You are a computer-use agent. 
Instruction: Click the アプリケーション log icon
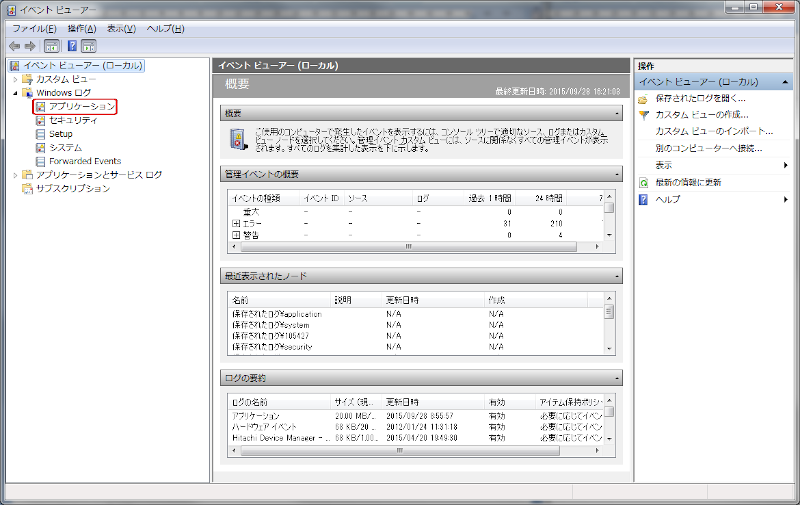40,107
